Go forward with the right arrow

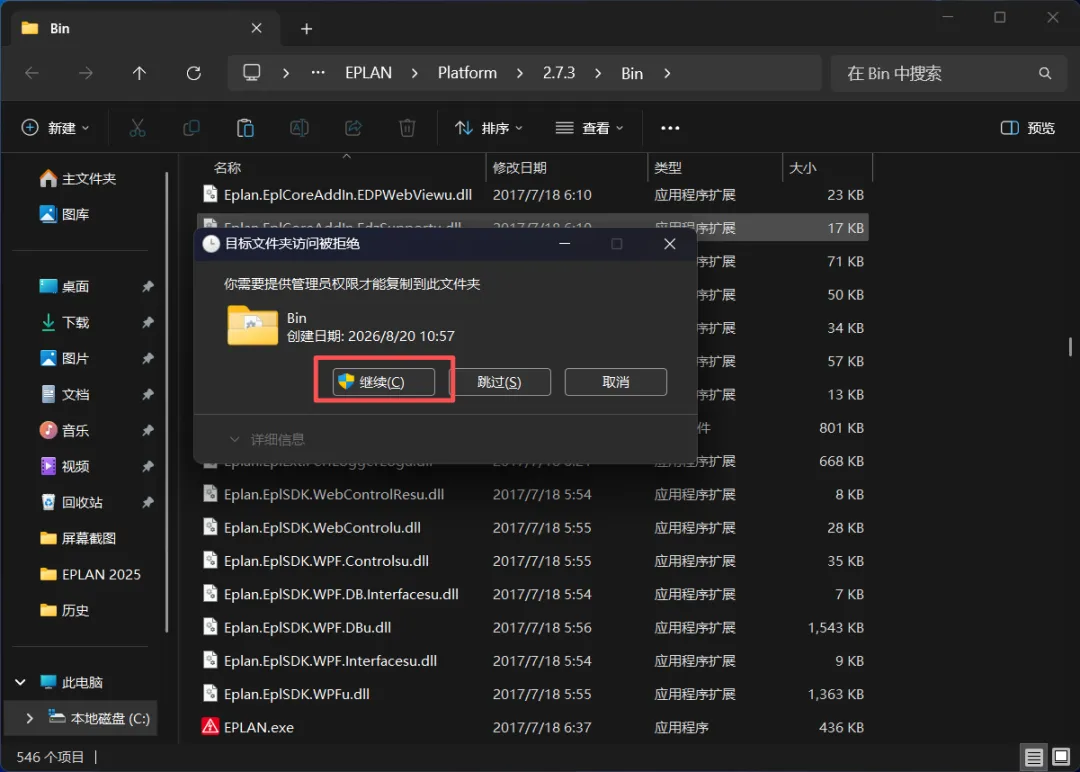[85, 73]
